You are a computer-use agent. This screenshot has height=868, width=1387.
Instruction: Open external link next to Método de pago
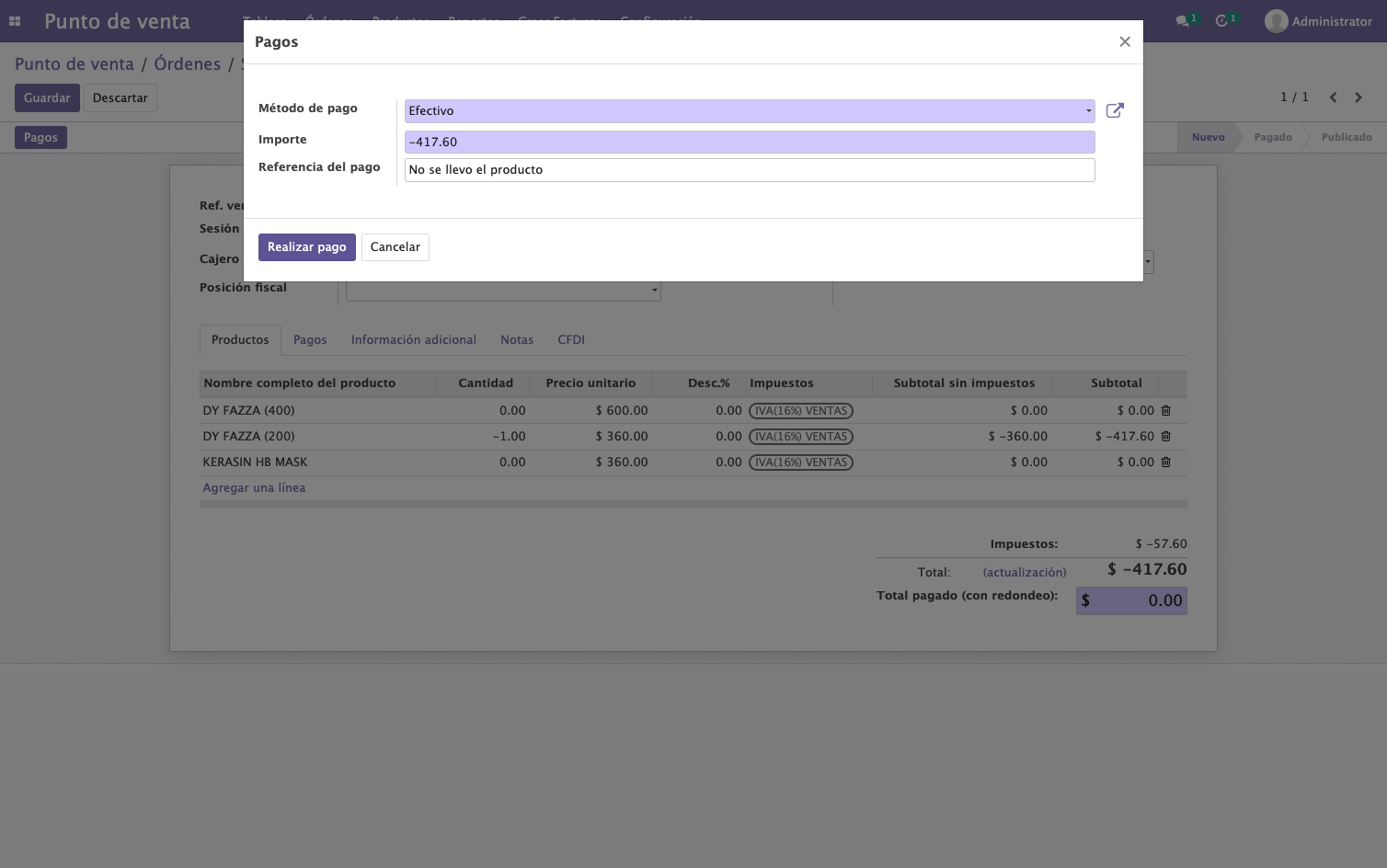click(1115, 110)
